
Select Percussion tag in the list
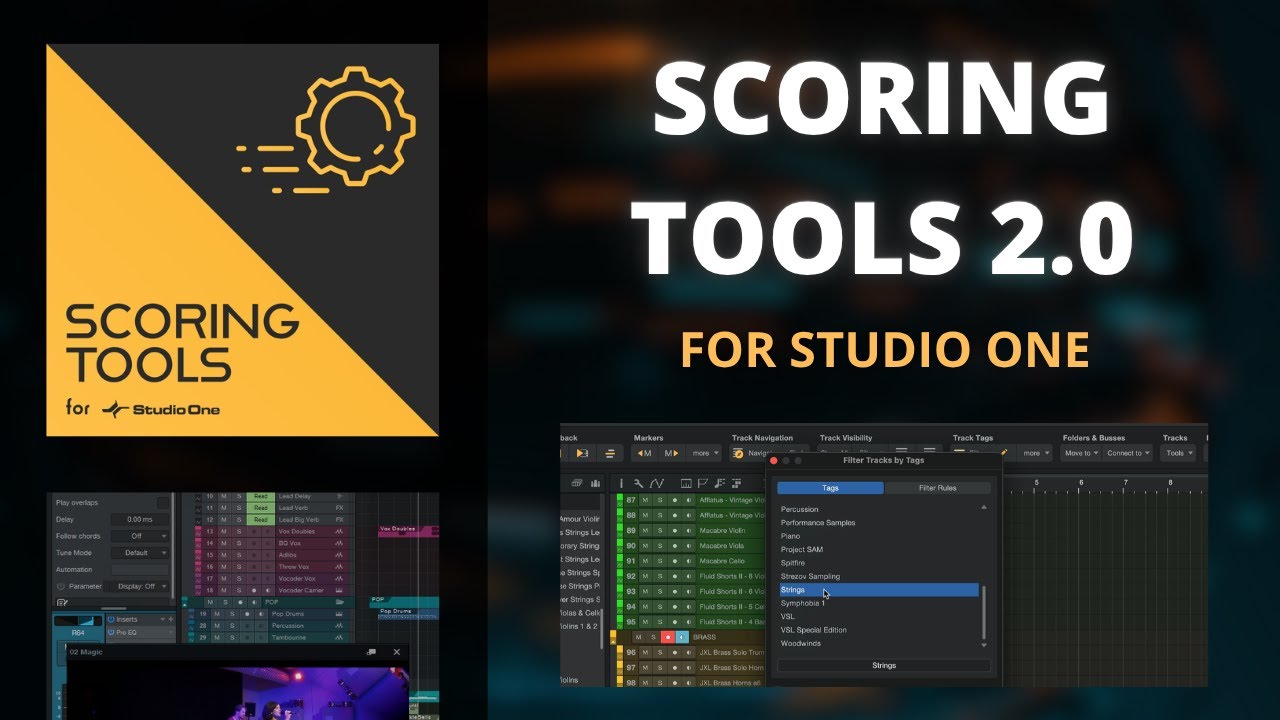pyautogui.click(x=879, y=509)
